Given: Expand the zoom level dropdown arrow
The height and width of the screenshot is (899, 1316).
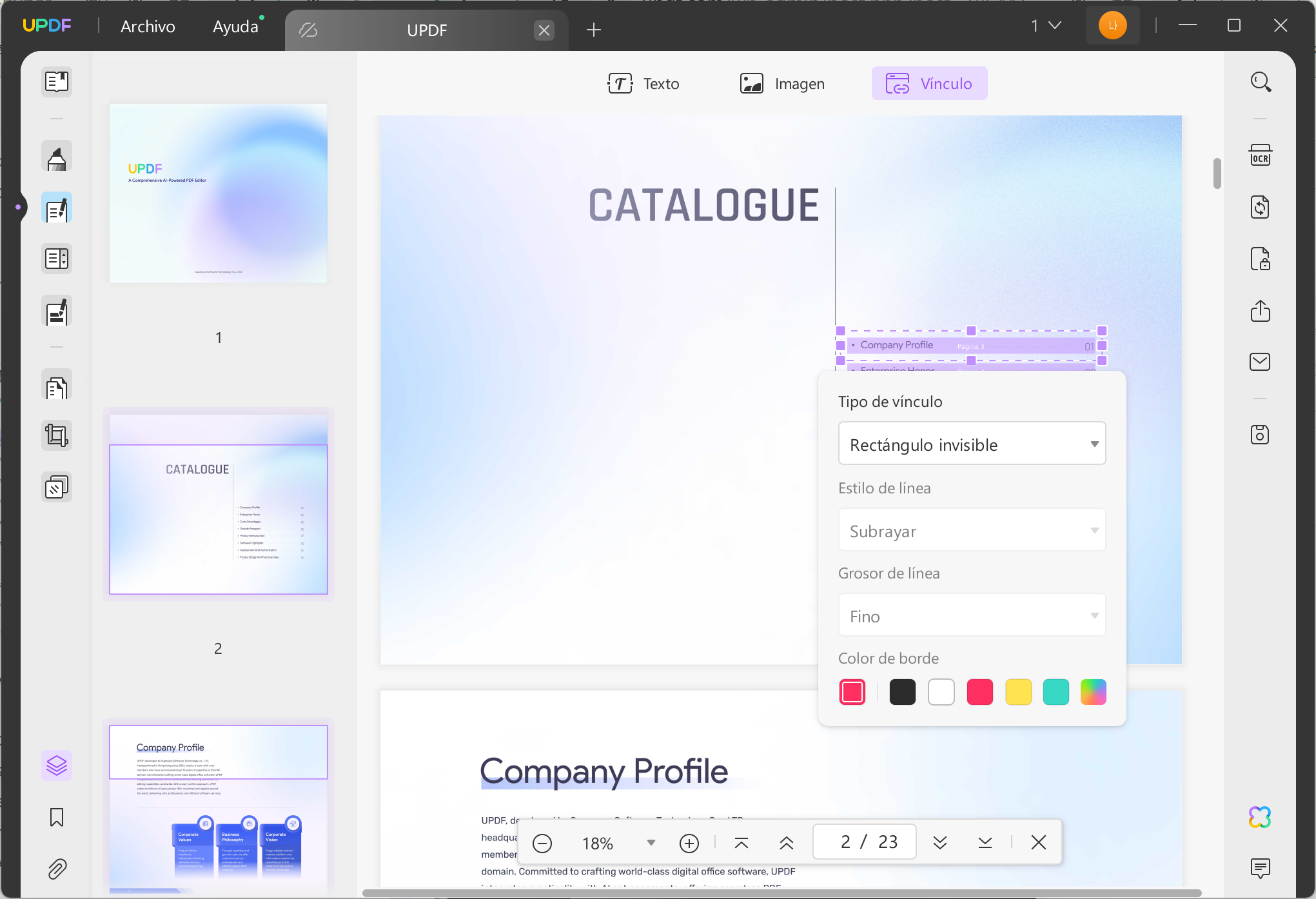Looking at the screenshot, I should click(651, 842).
